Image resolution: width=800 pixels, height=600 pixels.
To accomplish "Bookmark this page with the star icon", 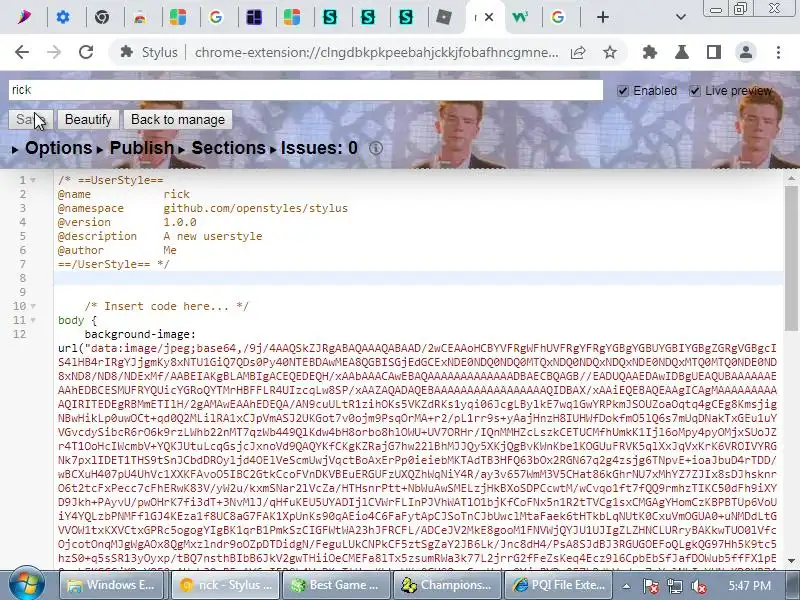I will 610,52.
